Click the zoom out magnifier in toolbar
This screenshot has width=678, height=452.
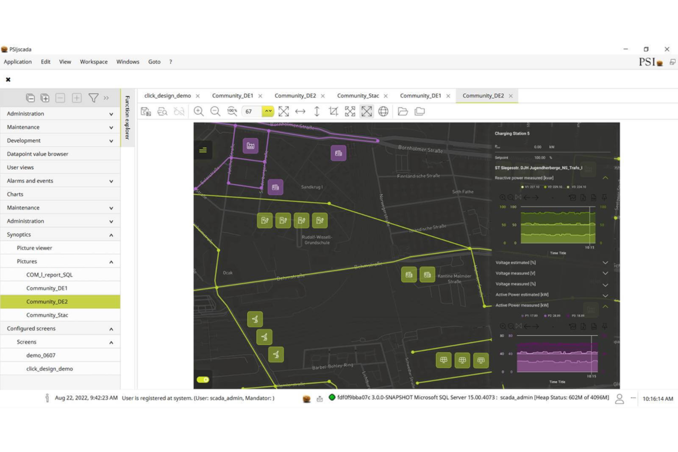215,112
